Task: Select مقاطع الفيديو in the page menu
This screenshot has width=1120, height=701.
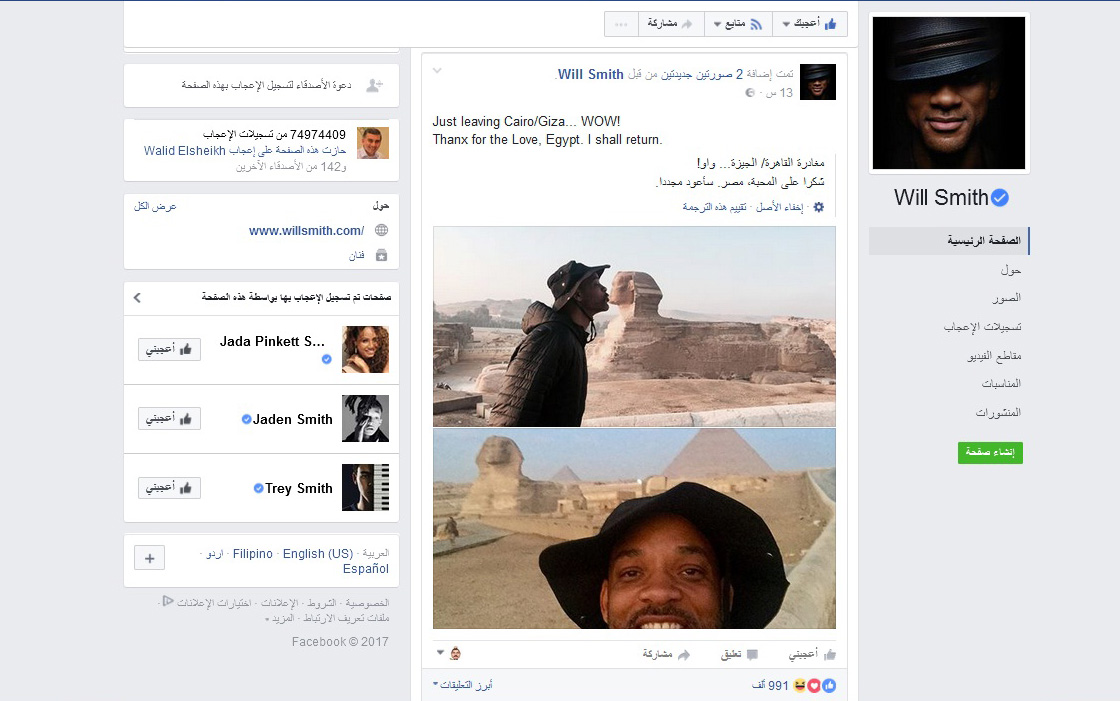Action: coord(994,355)
